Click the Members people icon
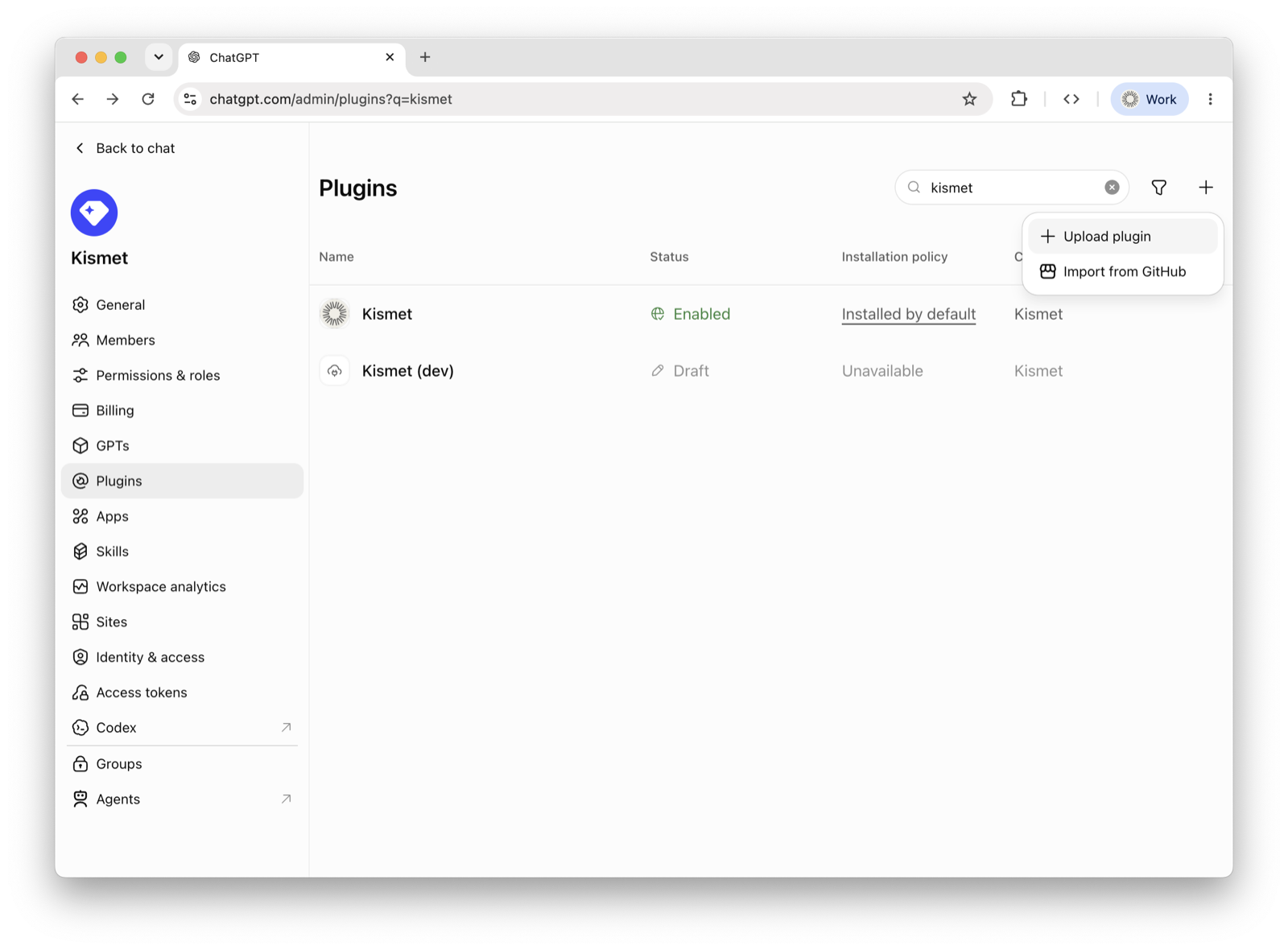 [80, 341]
